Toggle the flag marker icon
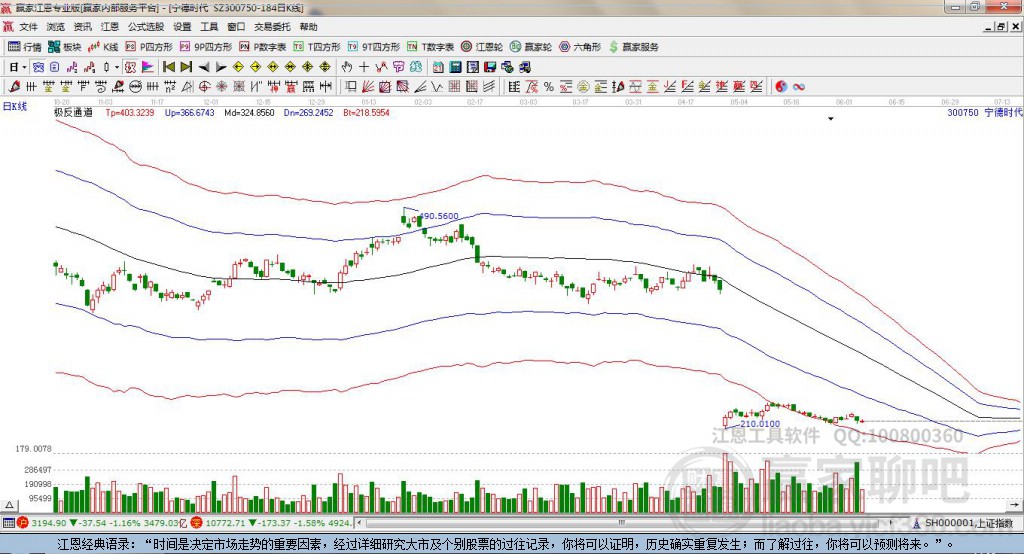The width and height of the screenshot is (1024, 554). click(x=148, y=67)
